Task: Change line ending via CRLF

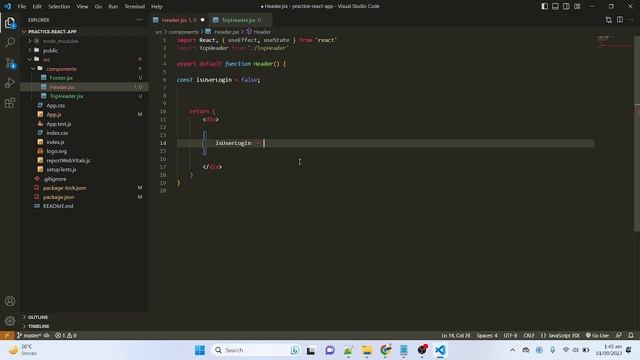Action: click(x=529, y=336)
